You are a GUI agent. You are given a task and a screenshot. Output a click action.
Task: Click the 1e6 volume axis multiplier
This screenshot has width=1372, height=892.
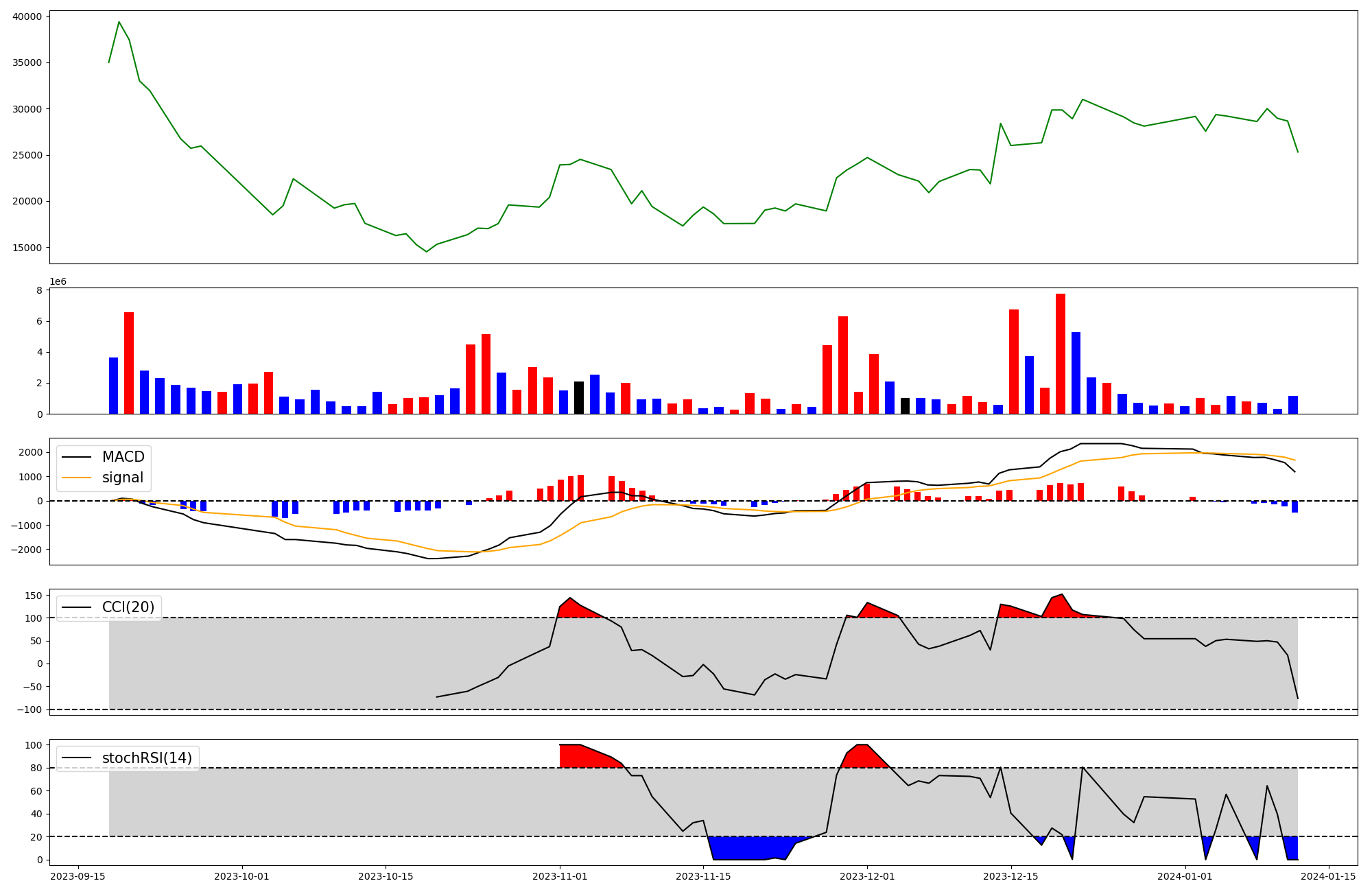pyautogui.click(x=58, y=282)
